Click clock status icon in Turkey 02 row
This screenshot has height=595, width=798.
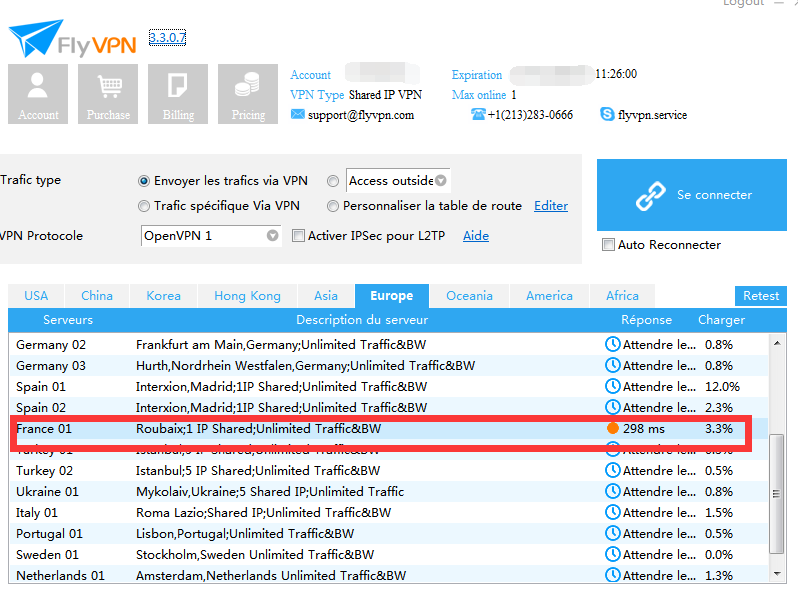[613, 470]
